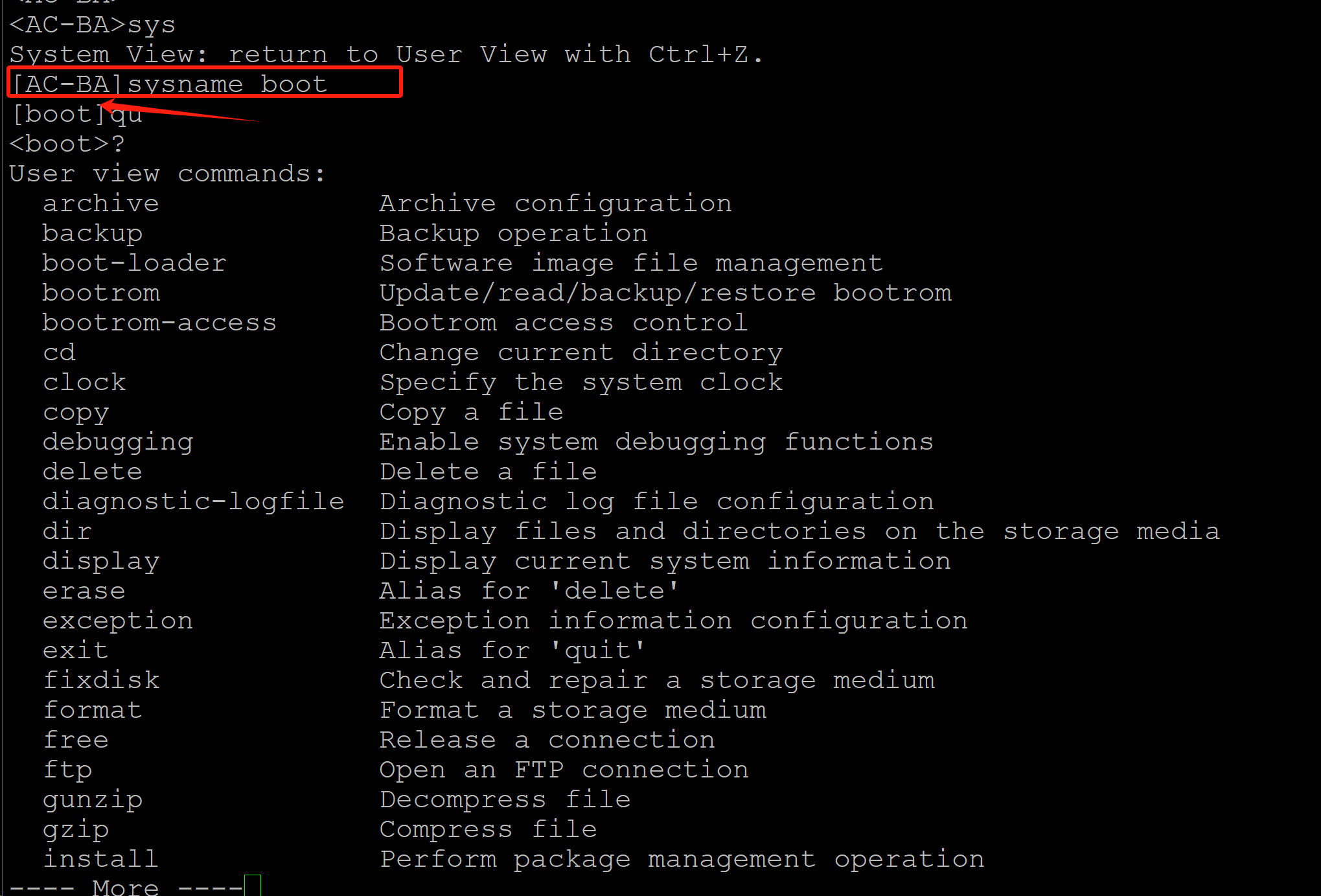Click the green cursor after More prompt

coord(252,886)
